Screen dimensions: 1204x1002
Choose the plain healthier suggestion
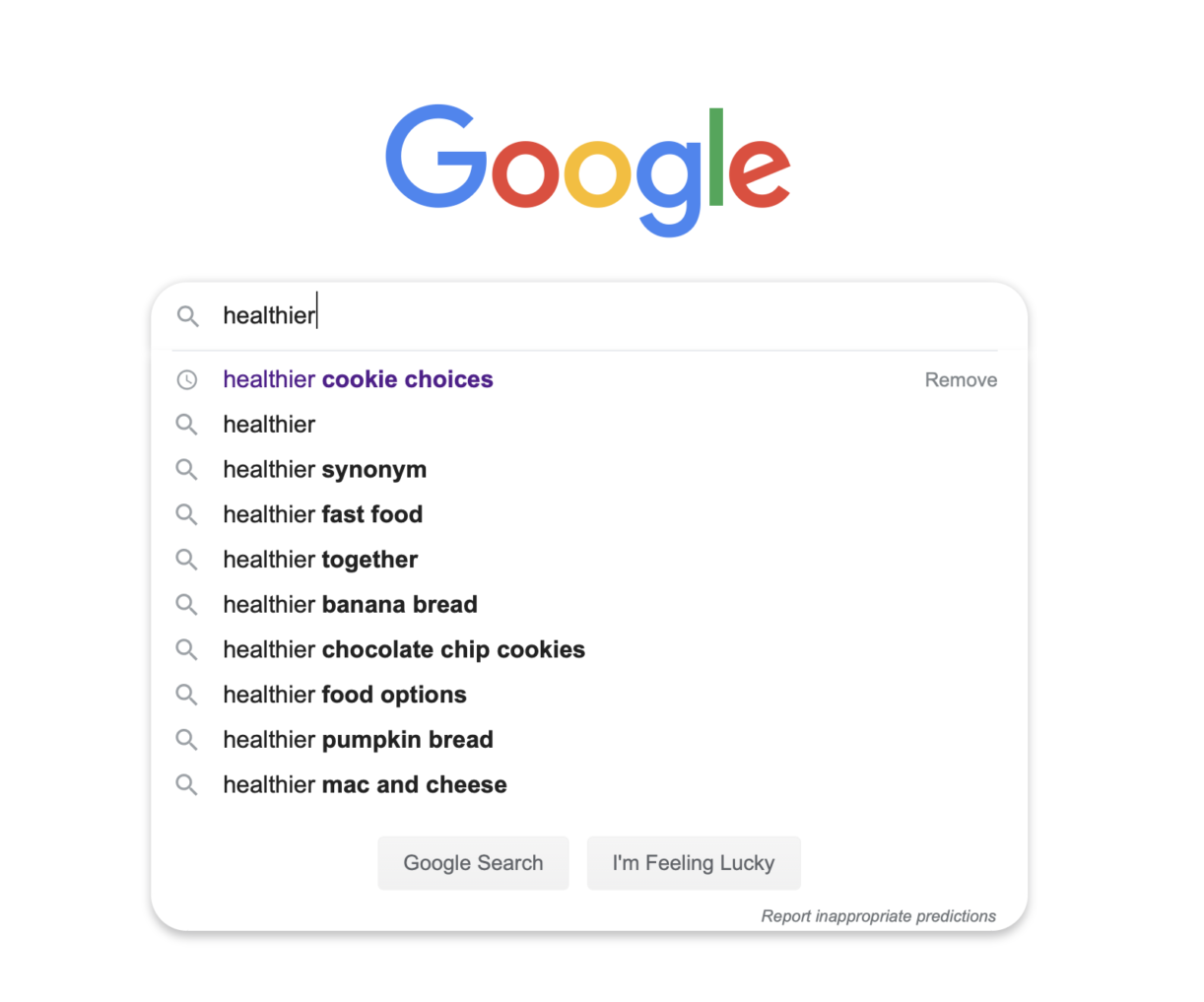(x=269, y=425)
